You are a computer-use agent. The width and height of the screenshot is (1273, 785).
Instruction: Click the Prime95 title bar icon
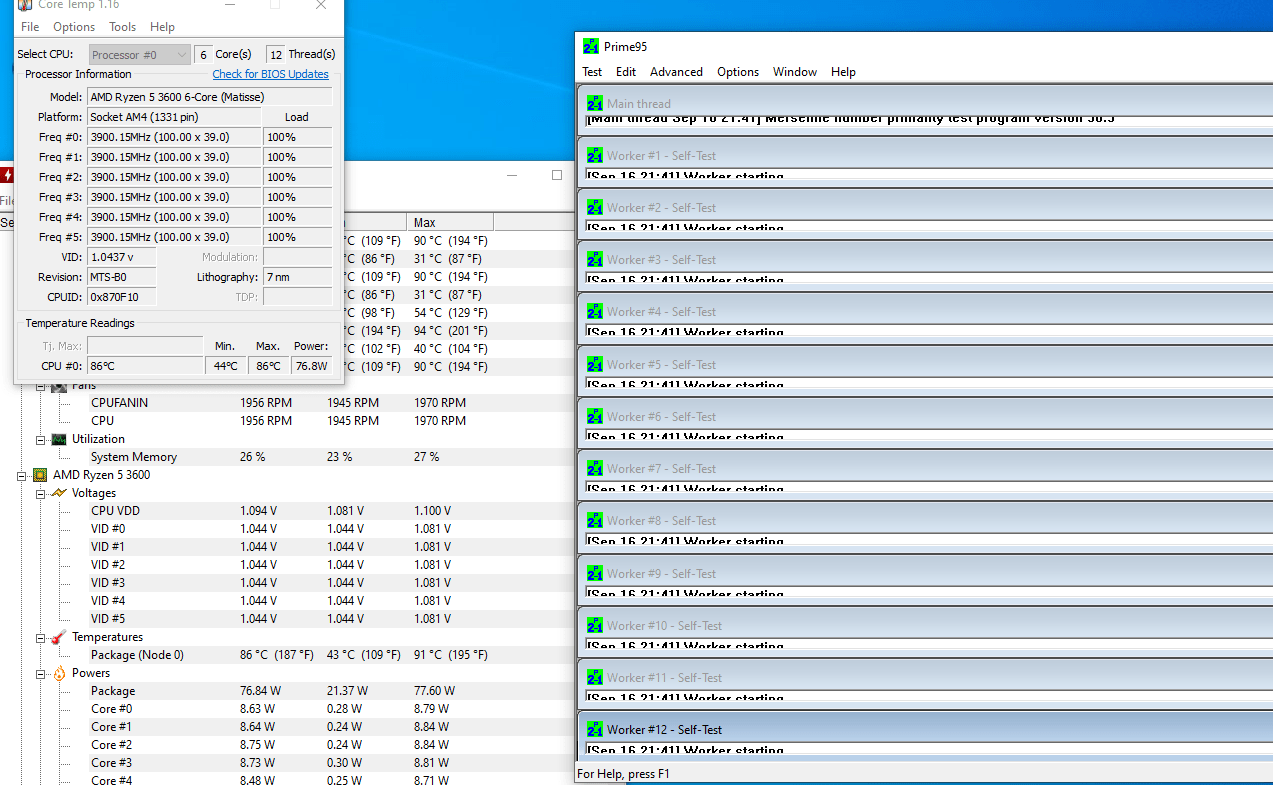point(591,46)
